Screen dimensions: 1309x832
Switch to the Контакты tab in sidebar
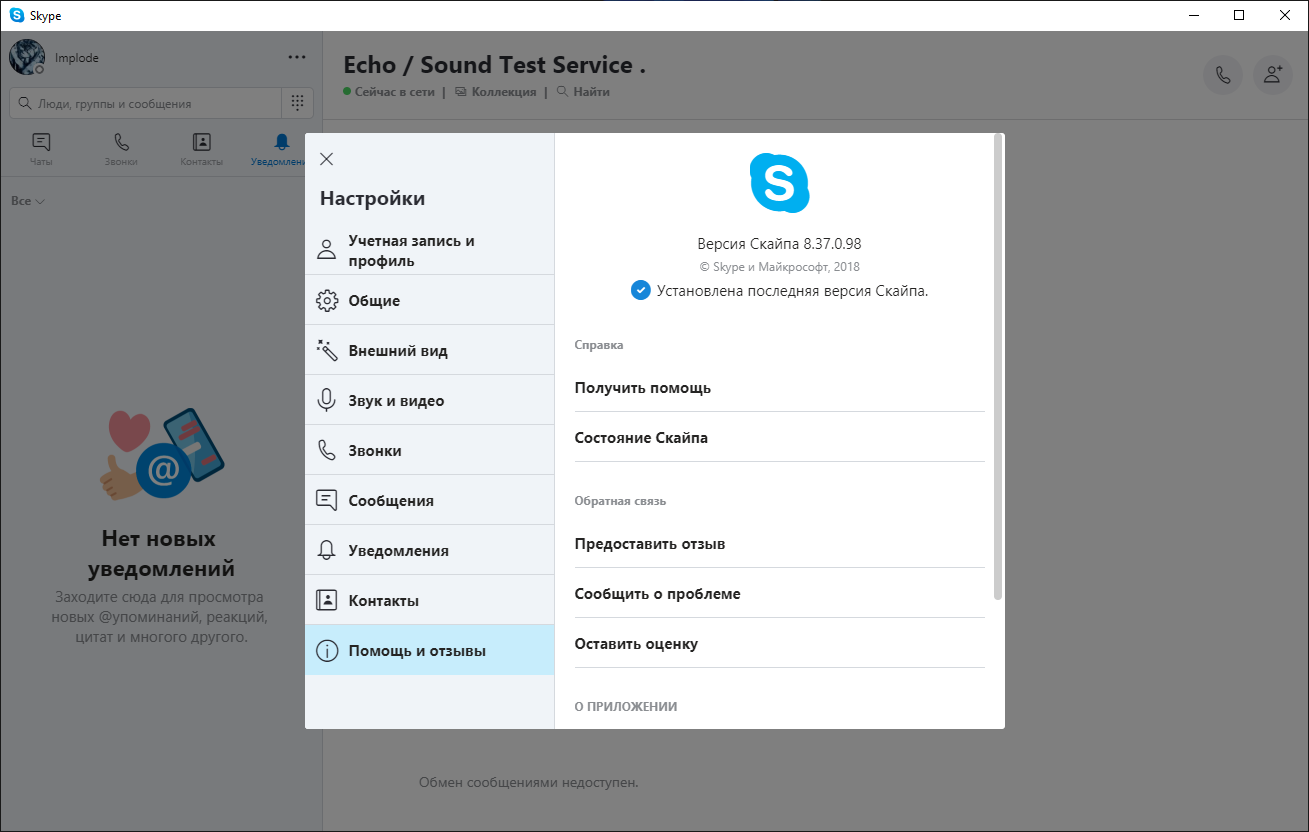click(x=201, y=150)
